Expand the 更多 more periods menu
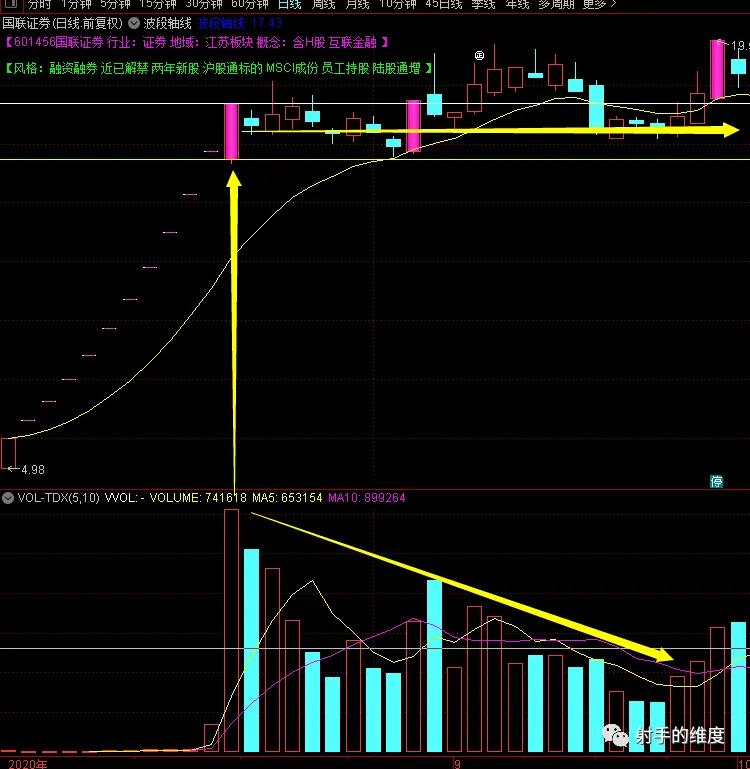Image resolution: width=750 pixels, height=769 pixels. 599,4
